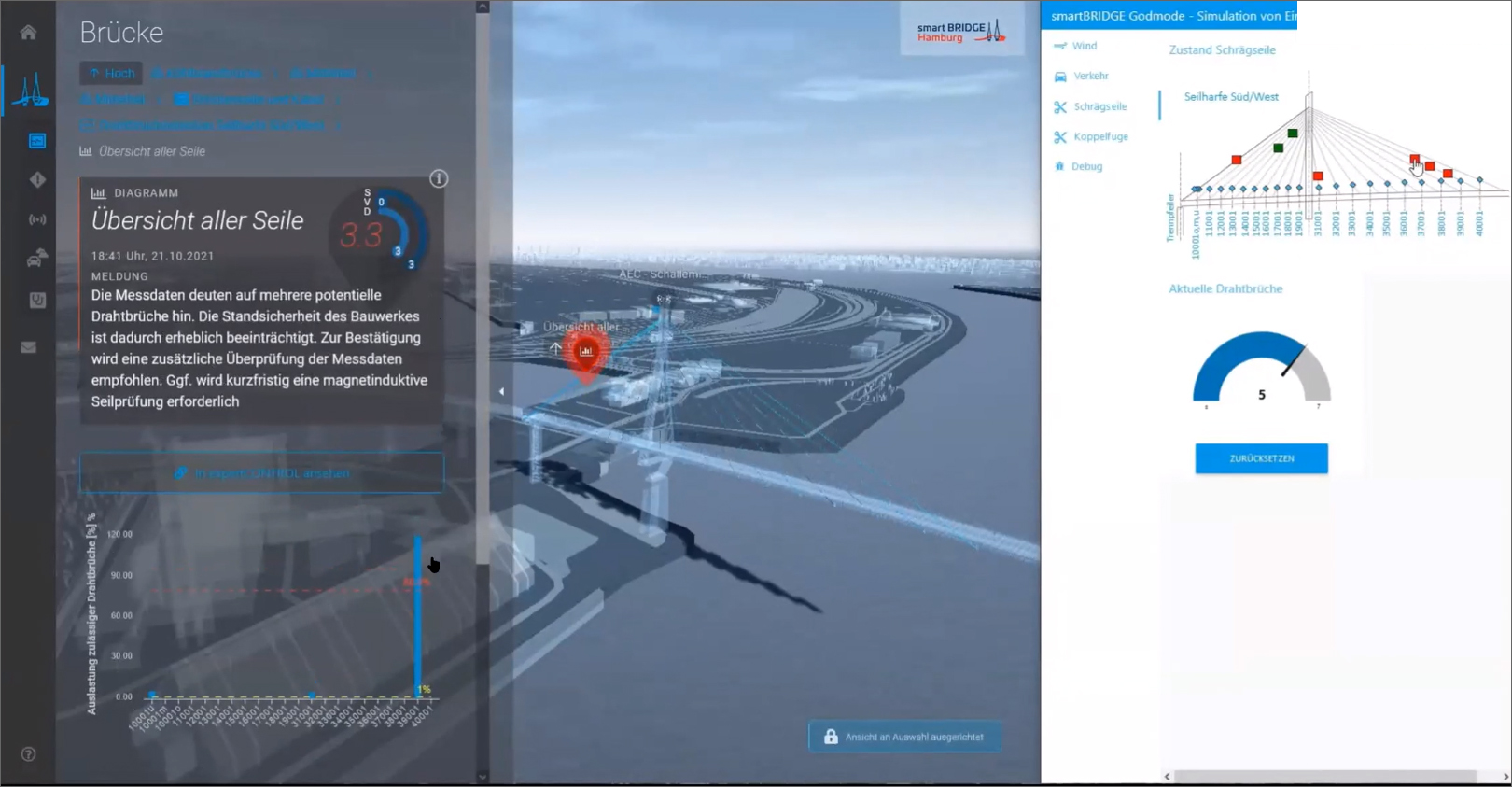Toggle lower green square left of pylon
The height and width of the screenshot is (787, 1512).
1279,148
